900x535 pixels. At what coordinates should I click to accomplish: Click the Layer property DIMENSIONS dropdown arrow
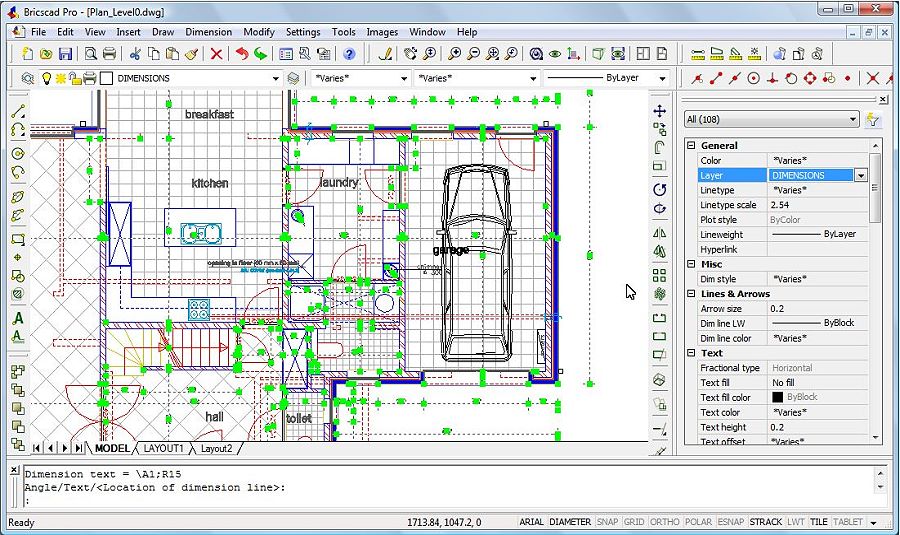(860, 175)
